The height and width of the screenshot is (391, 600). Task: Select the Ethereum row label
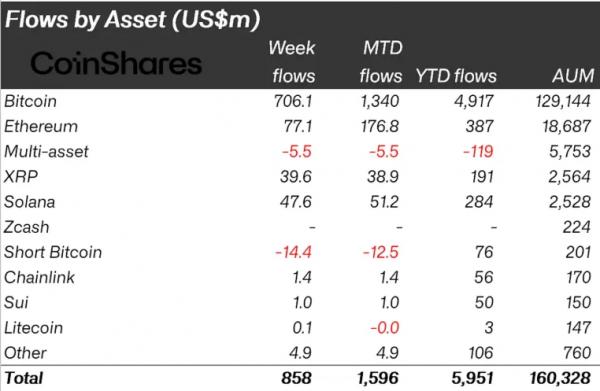click(x=41, y=127)
